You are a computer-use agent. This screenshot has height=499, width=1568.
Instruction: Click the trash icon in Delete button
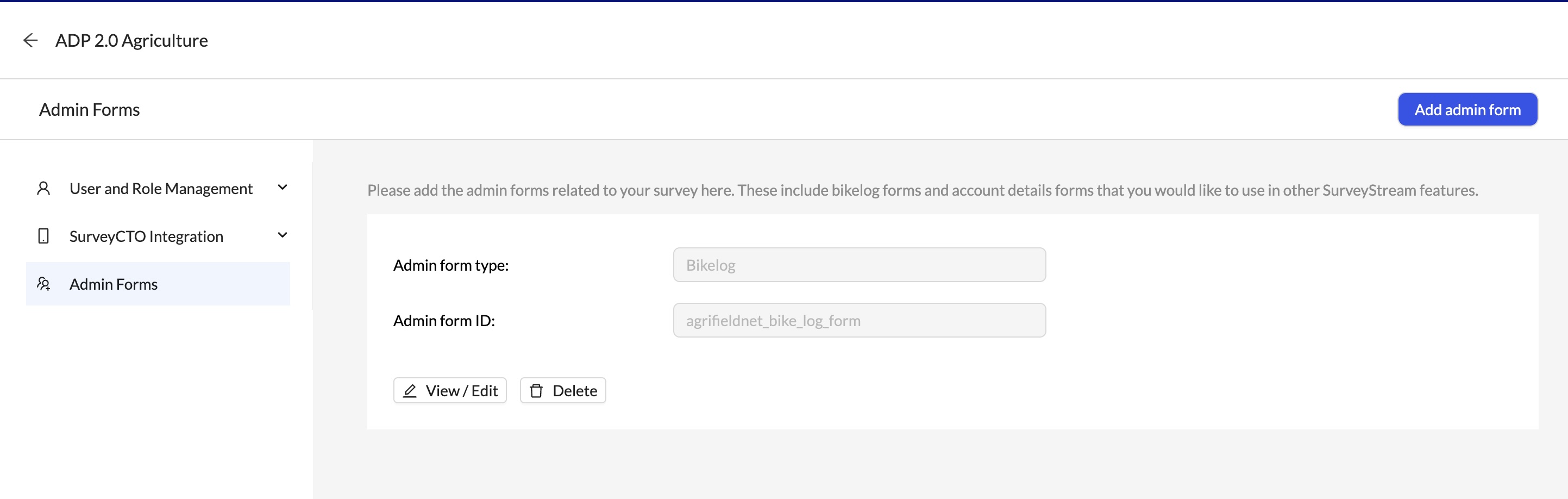(536, 390)
